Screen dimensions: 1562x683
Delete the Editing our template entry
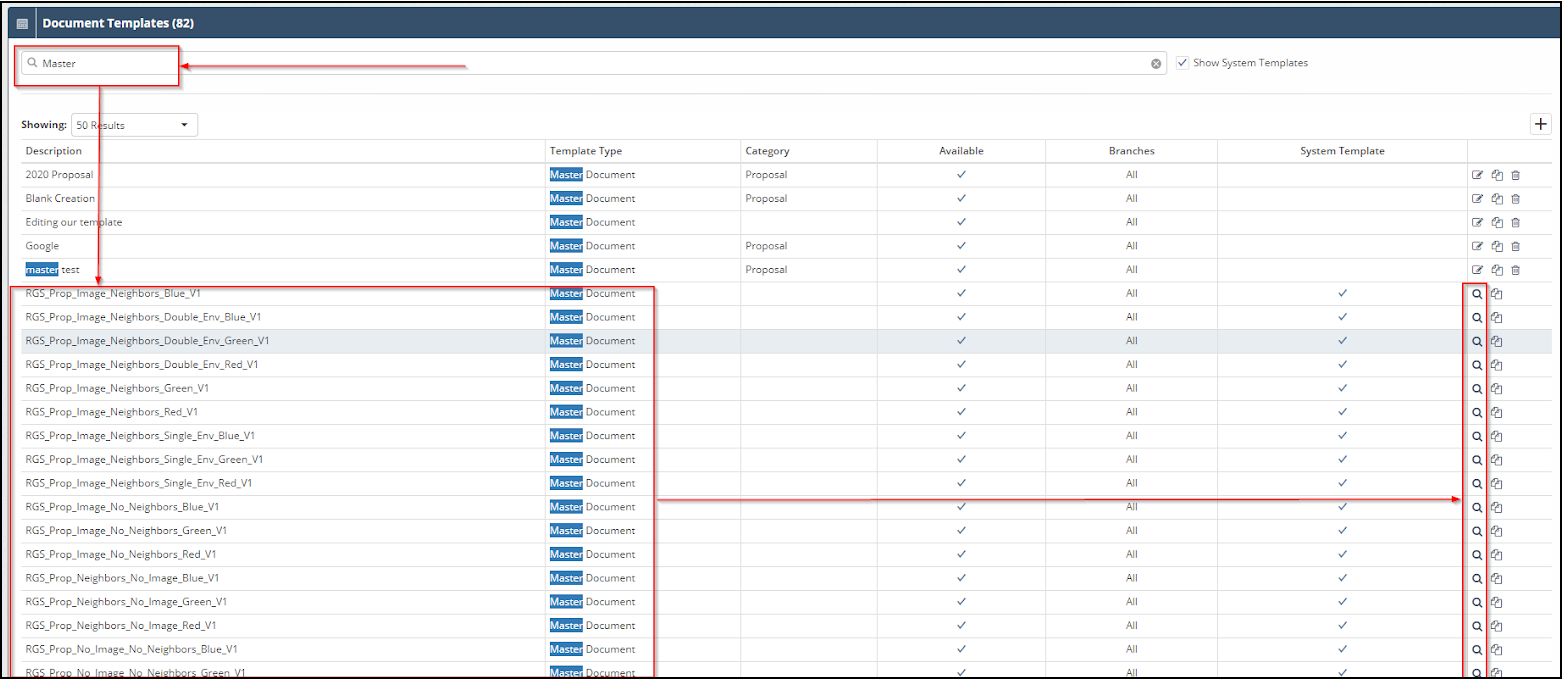[x=1517, y=222]
